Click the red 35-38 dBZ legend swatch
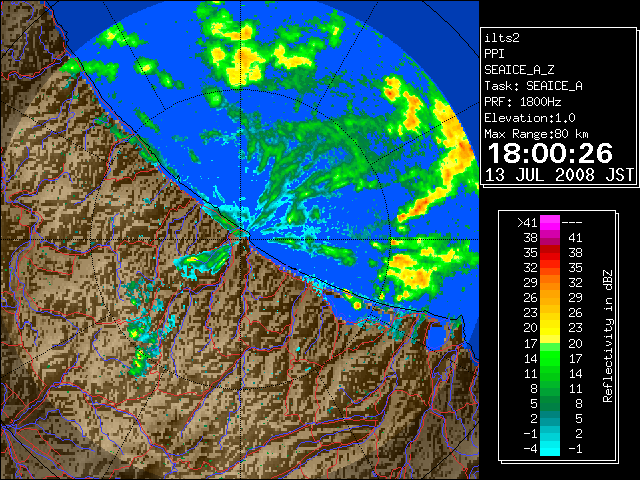This screenshot has height=480, width=640. pos(550,253)
